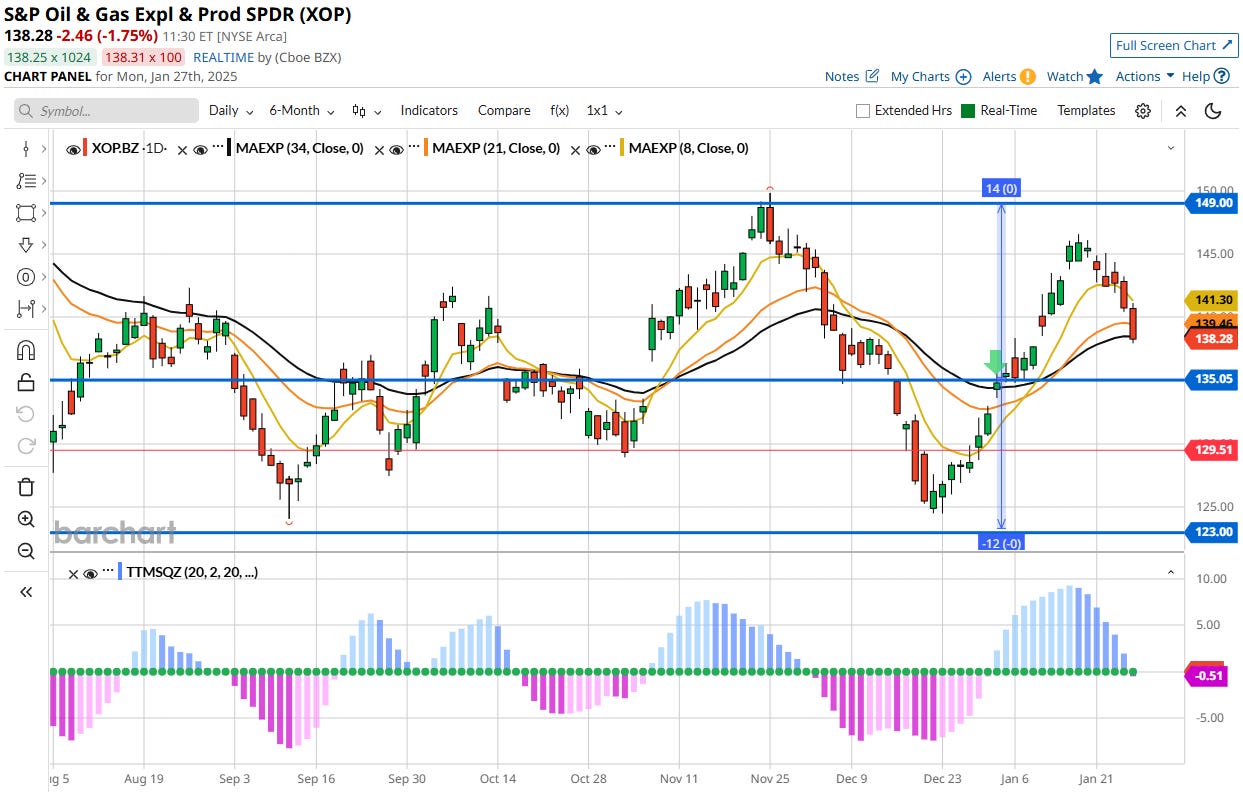Viewport: 1243px width, 792px height.
Task: Pick the circled number label tool
Action: (26, 277)
